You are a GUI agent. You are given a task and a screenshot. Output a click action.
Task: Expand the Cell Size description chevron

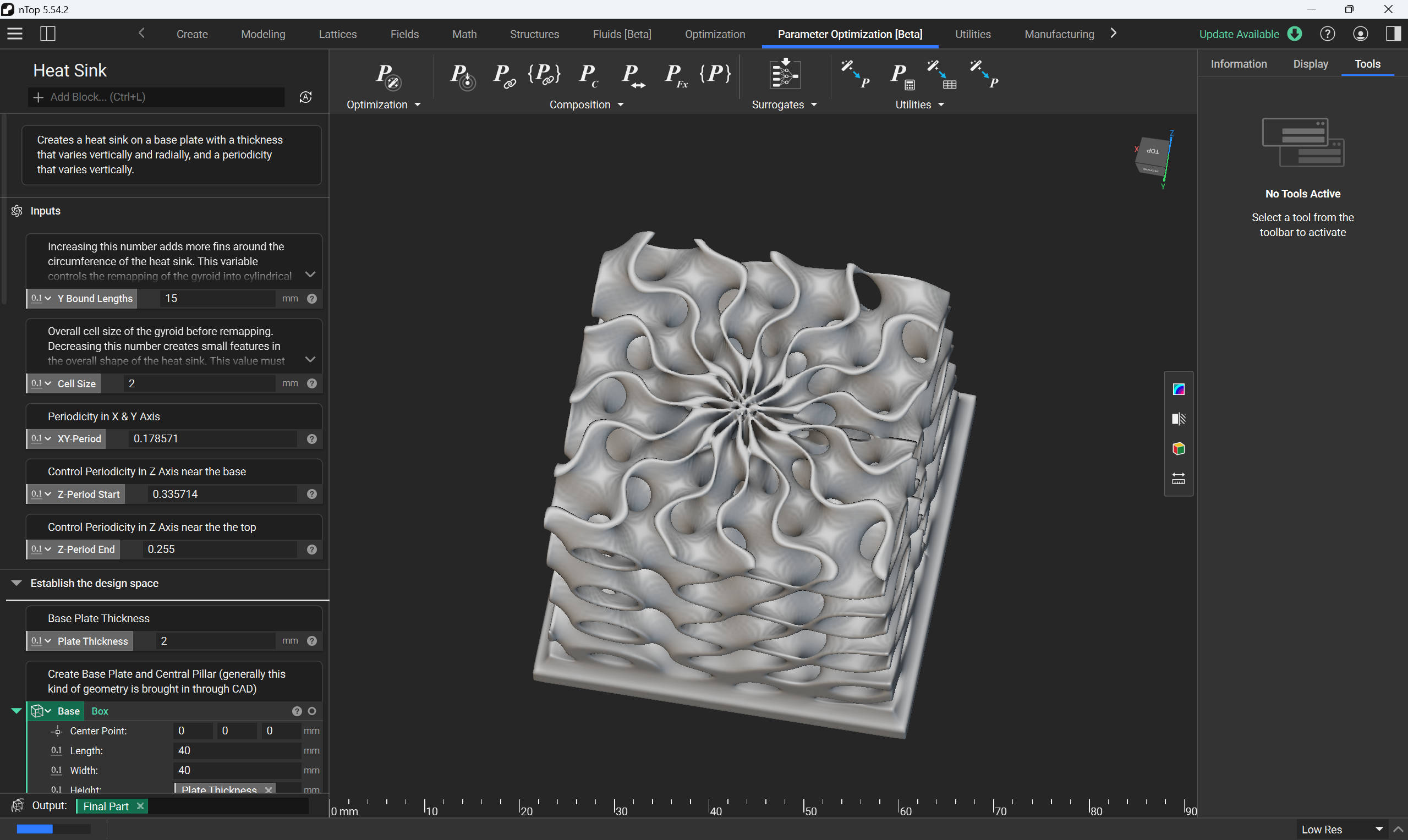[x=310, y=359]
